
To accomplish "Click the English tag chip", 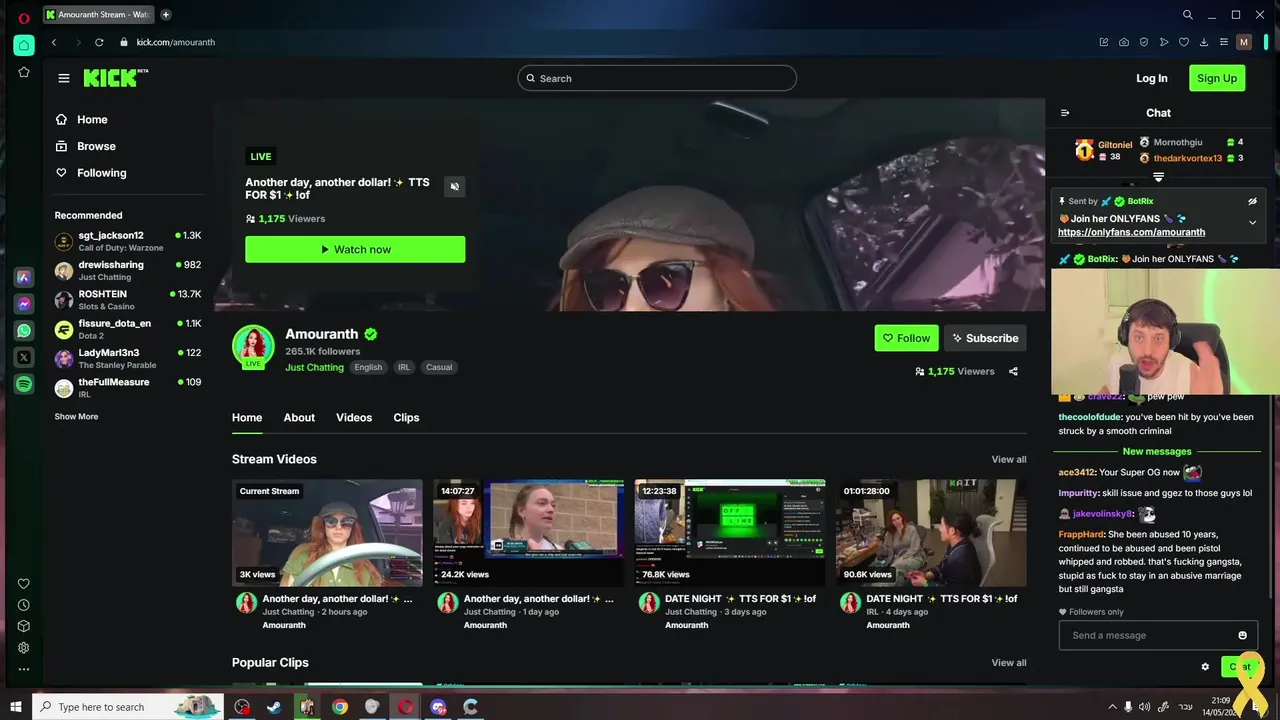I will 368,367.
